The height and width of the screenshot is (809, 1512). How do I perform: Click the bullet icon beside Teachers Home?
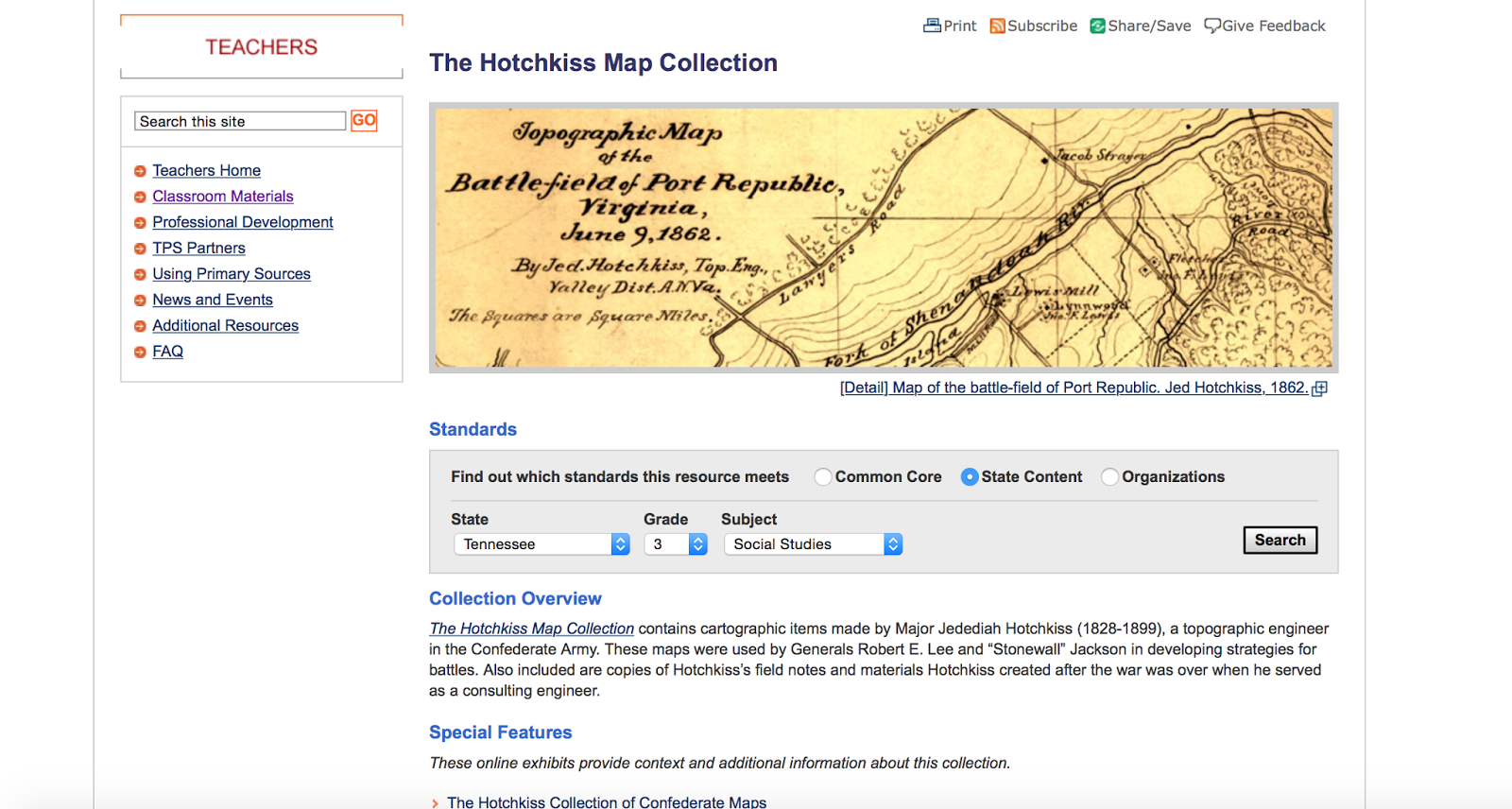tap(140, 171)
